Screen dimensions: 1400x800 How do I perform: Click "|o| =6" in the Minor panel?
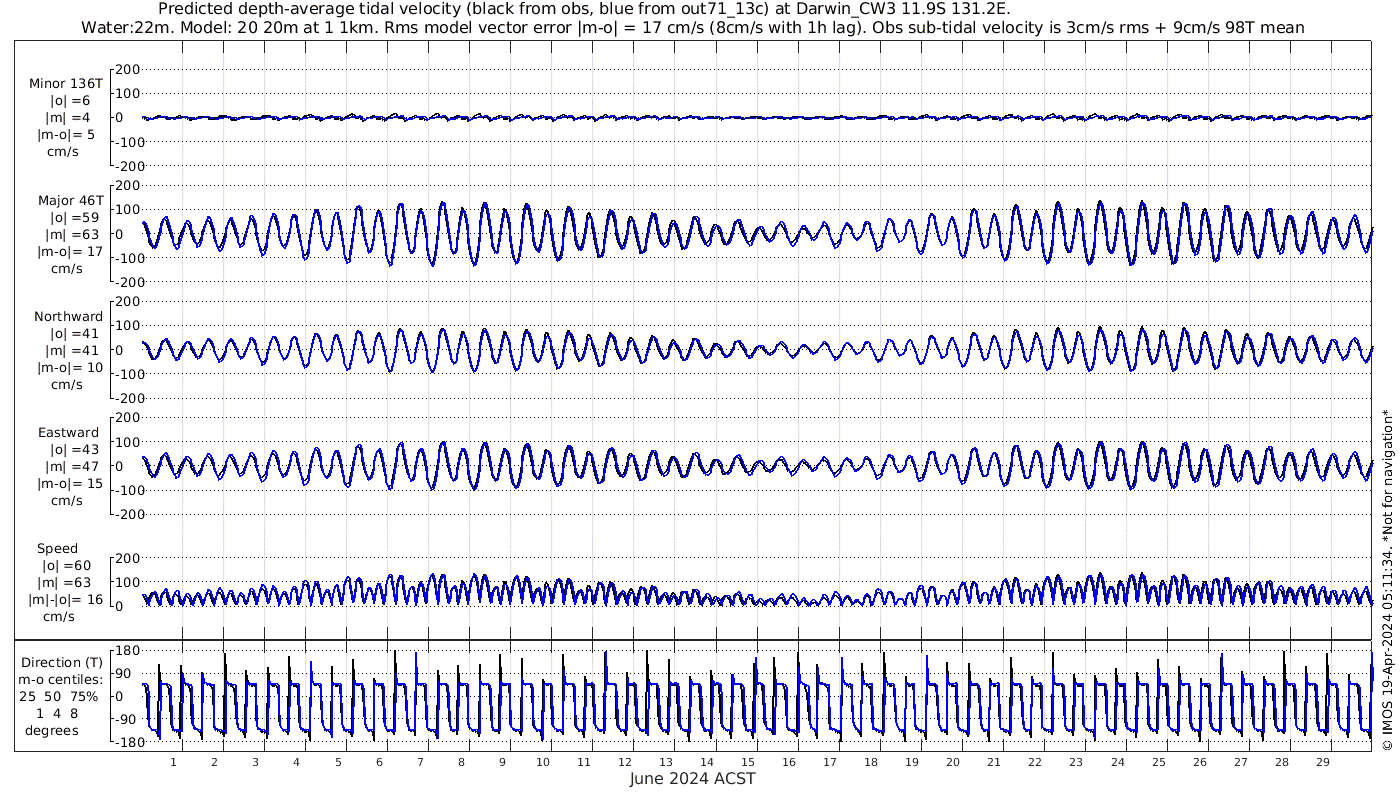point(70,101)
